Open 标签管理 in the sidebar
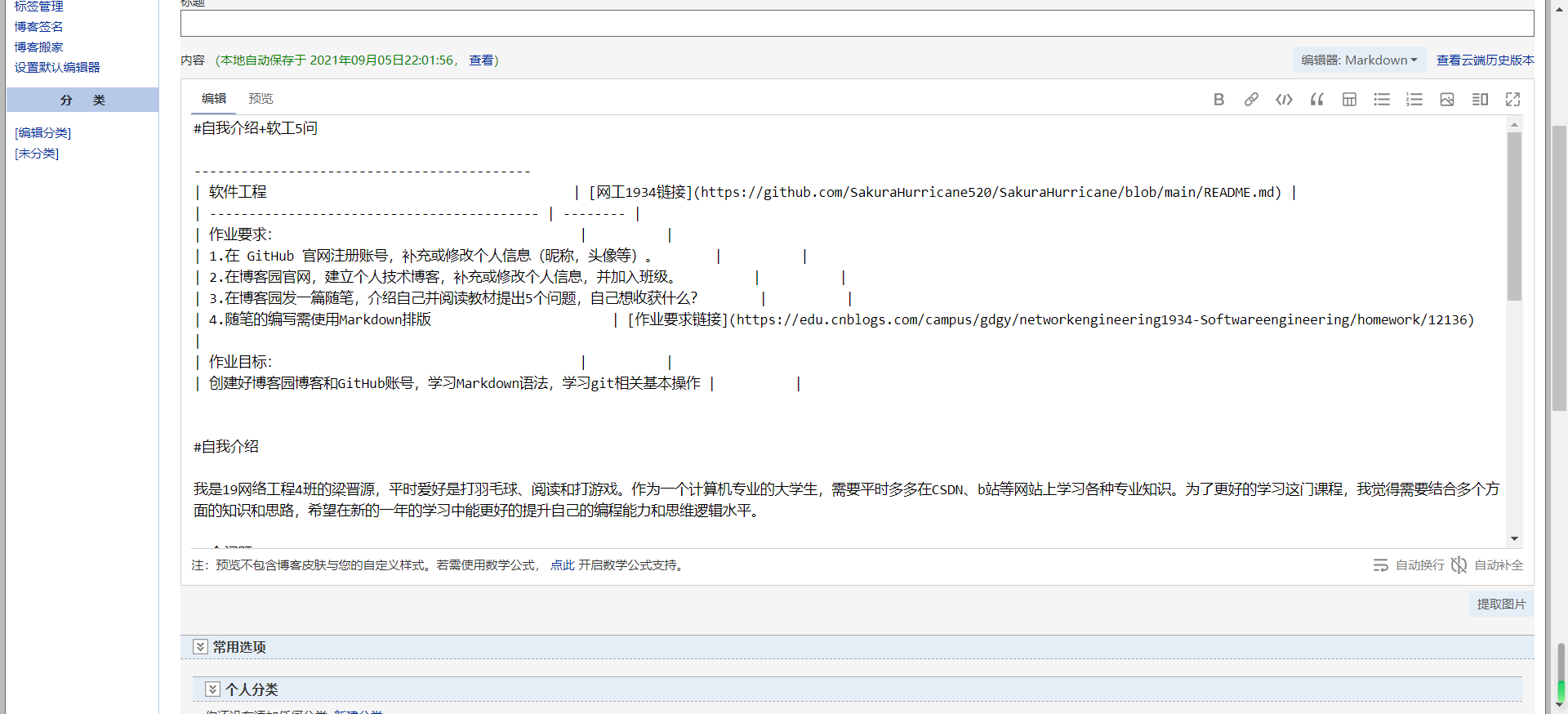1568x714 pixels. pos(38,7)
